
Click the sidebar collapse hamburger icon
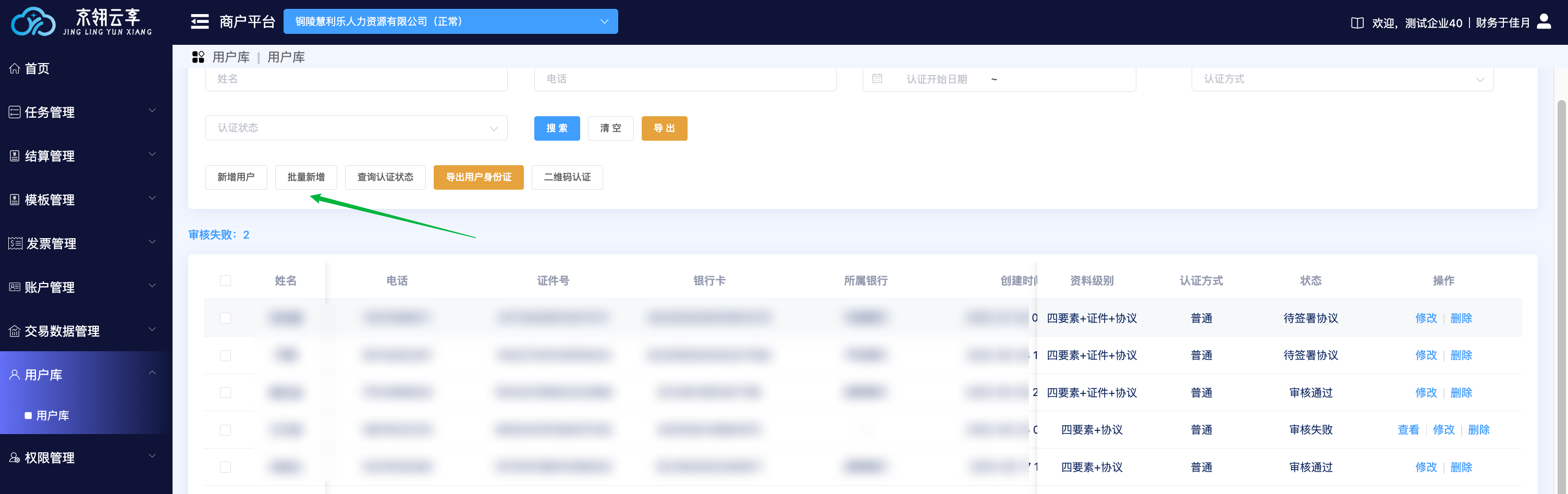[200, 22]
